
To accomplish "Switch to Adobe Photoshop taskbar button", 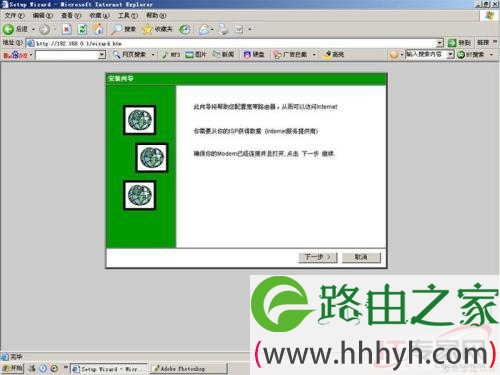I will pos(189,369).
